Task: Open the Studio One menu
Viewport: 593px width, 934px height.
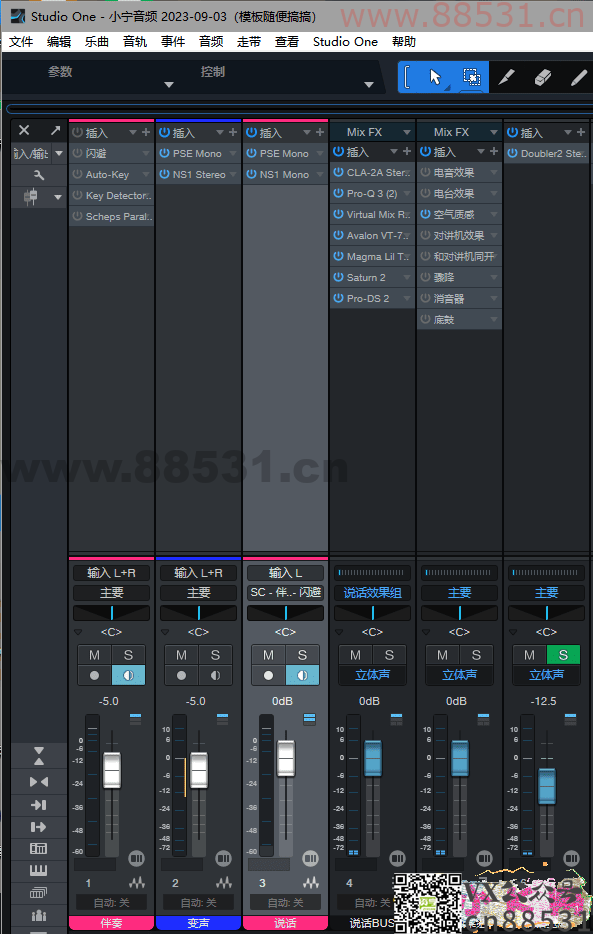Action: point(345,42)
